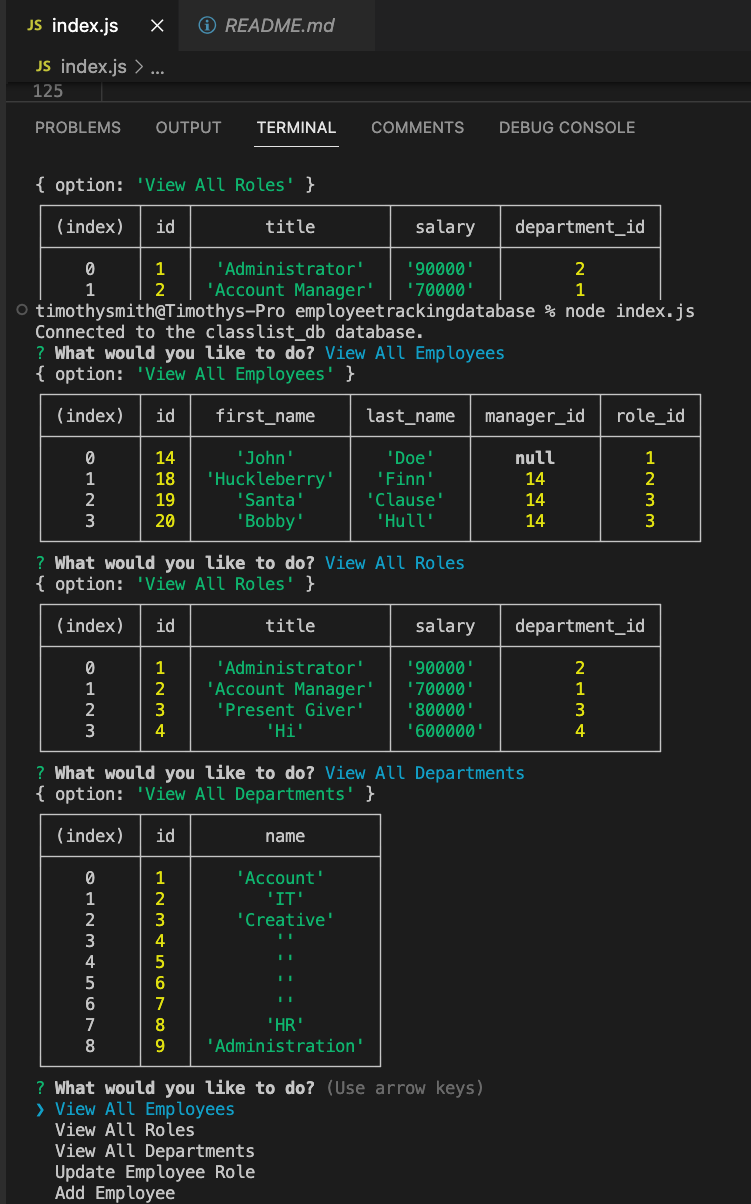Select "Update Employee Role" in the prompt menu
The image size is (751, 1204).
[x=154, y=1171]
